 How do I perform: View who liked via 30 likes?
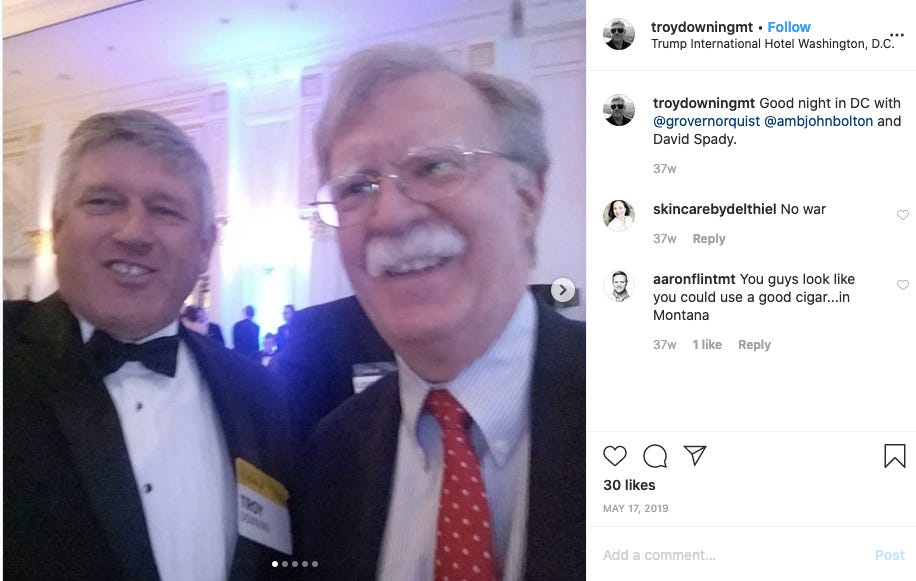pos(629,485)
